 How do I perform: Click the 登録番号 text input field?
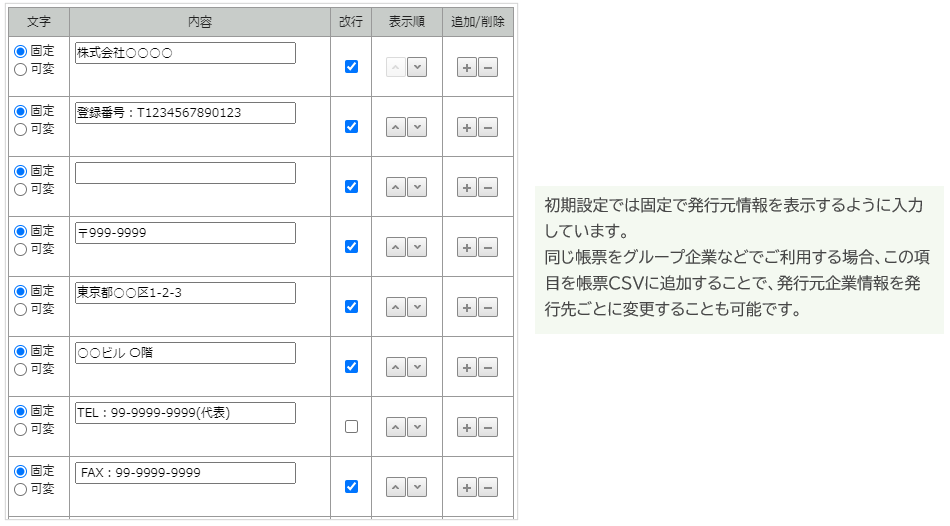pyautogui.click(x=185, y=113)
